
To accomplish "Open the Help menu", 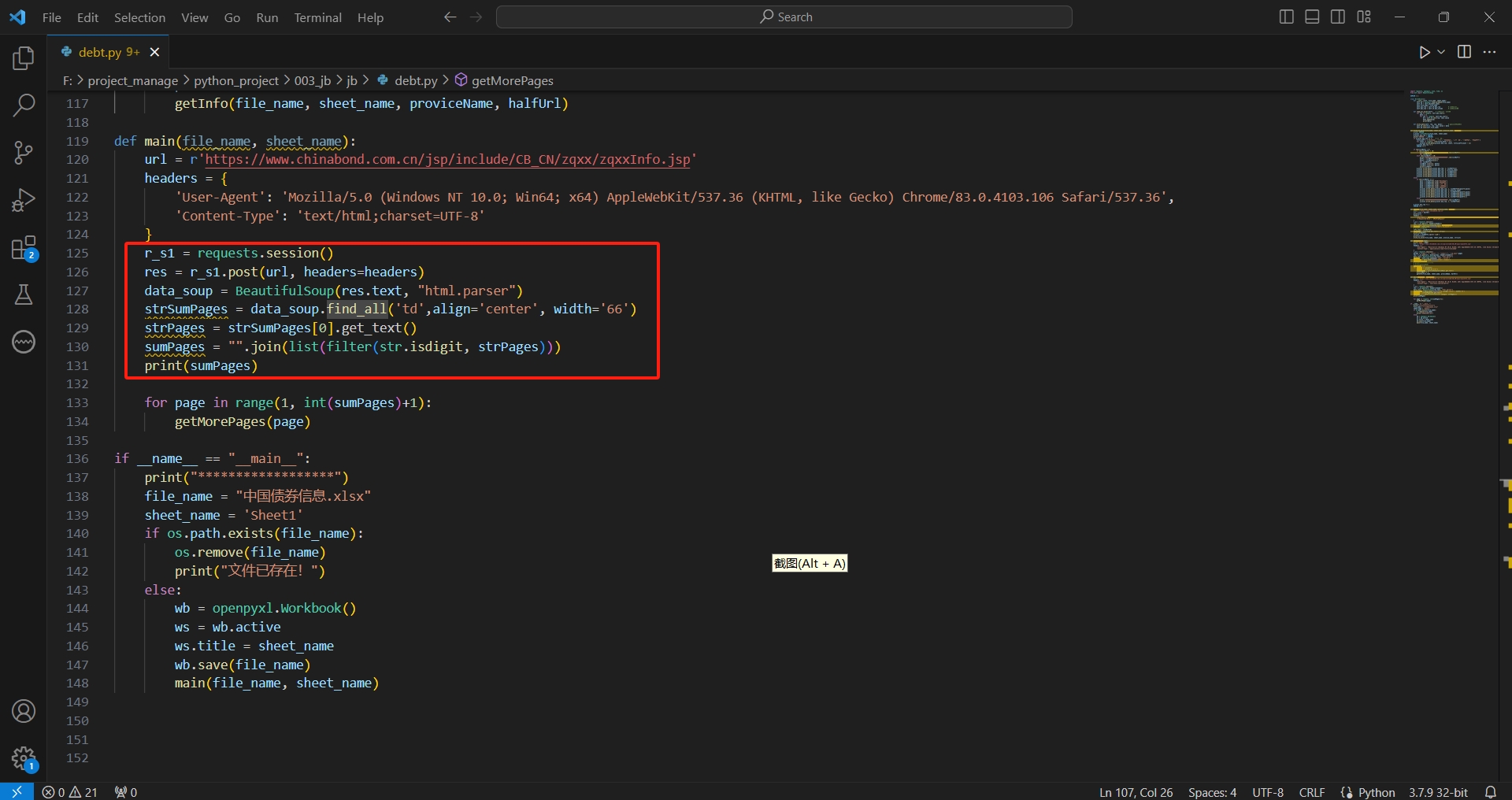I will pos(370,17).
